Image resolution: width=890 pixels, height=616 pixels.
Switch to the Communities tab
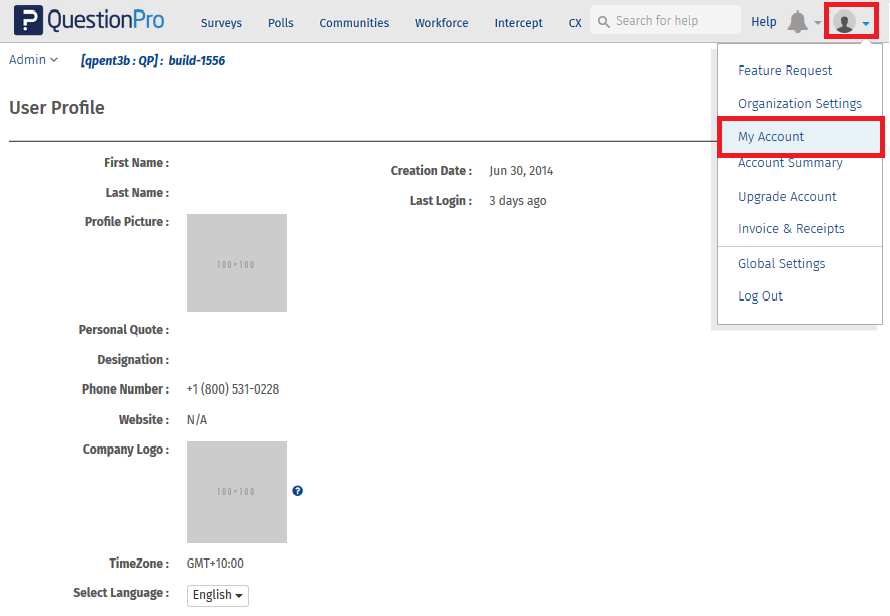click(354, 23)
